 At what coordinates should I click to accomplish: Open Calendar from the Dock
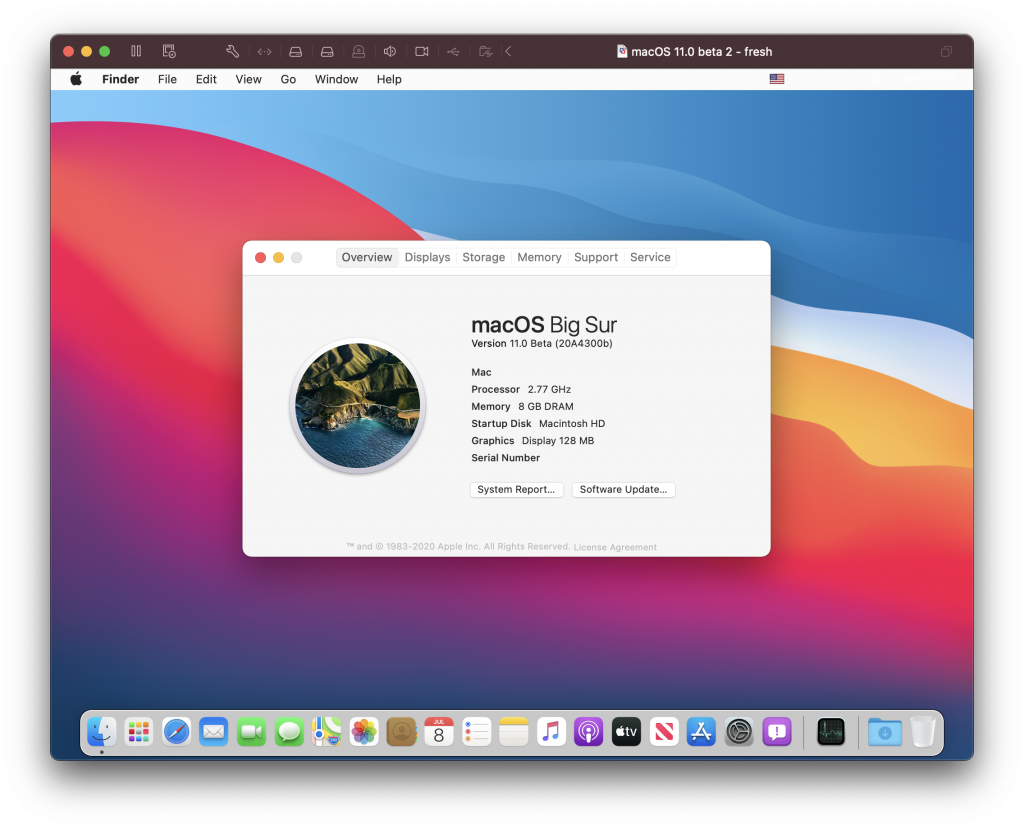tap(439, 732)
